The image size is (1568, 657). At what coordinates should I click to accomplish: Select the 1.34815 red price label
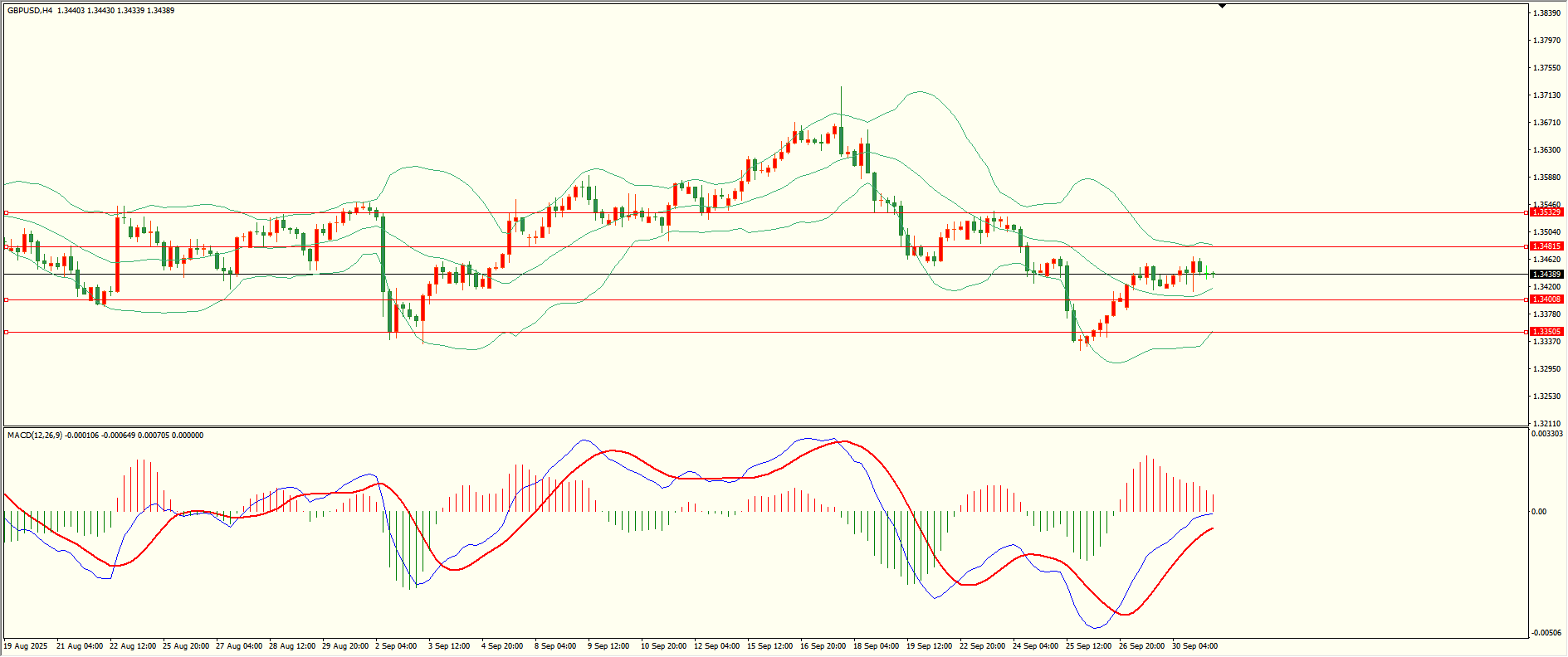pos(1546,246)
